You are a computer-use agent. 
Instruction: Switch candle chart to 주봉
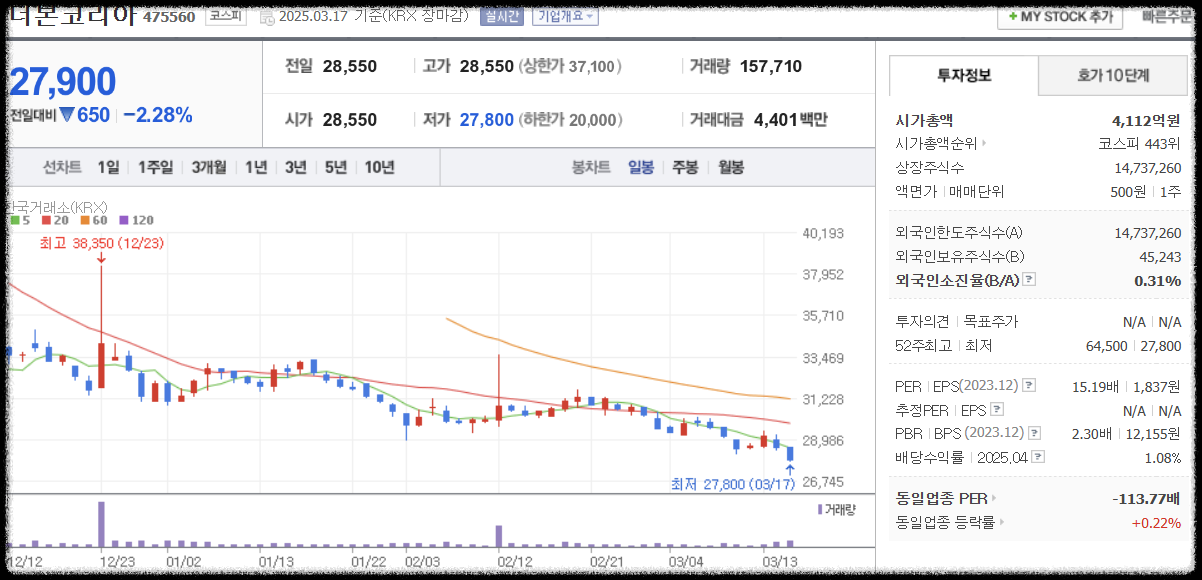click(x=685, y=167)
